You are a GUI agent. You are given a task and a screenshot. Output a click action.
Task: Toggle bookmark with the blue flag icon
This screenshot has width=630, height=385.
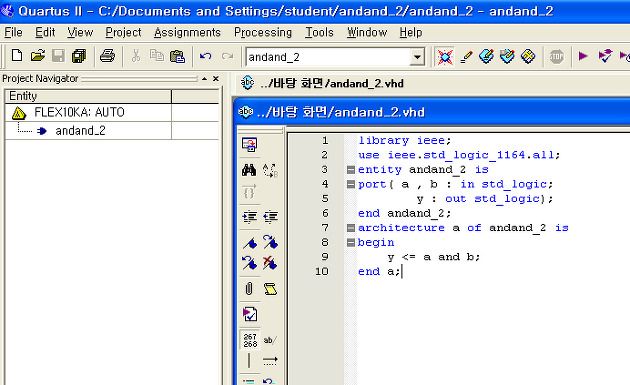(x=250, y=243)
